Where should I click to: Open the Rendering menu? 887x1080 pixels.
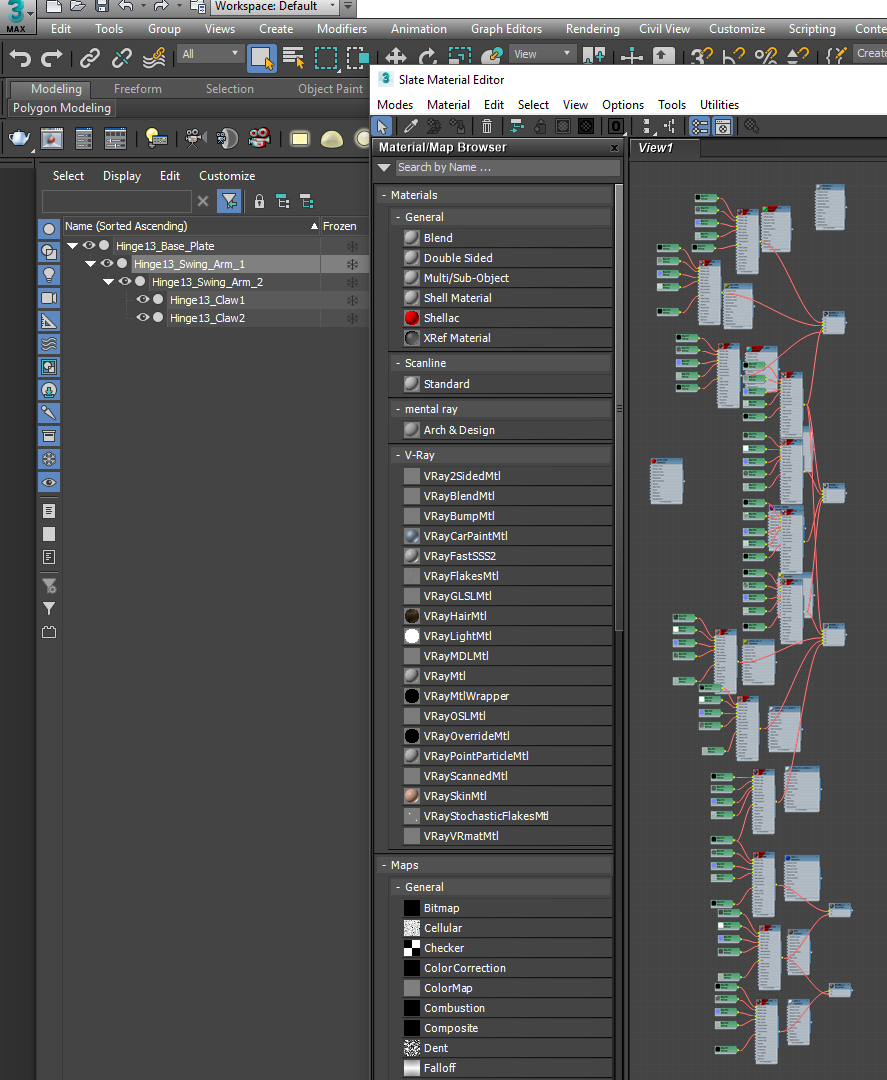click(592, 29)
